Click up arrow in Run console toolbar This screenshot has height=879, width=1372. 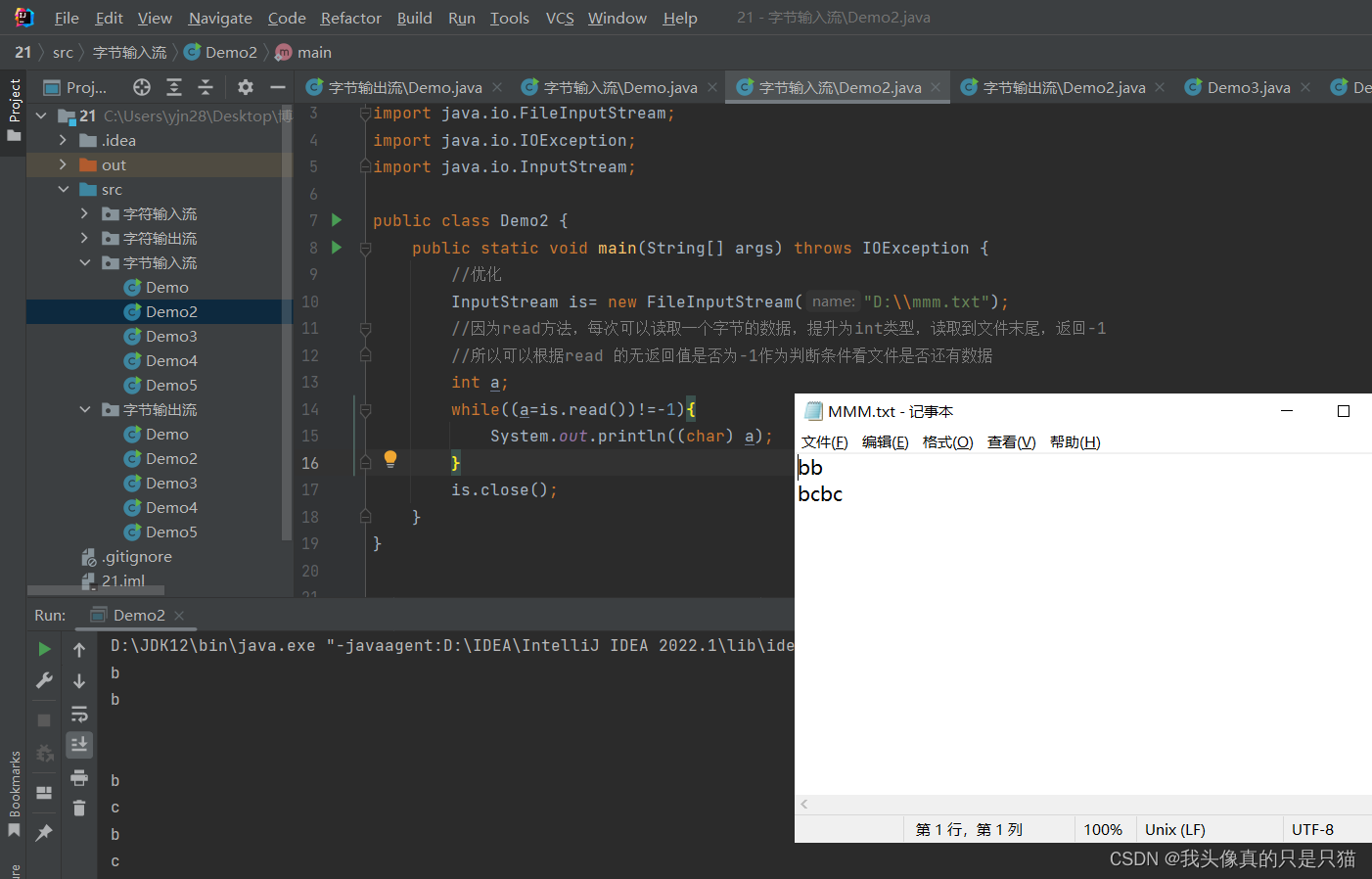click(79, 649)
